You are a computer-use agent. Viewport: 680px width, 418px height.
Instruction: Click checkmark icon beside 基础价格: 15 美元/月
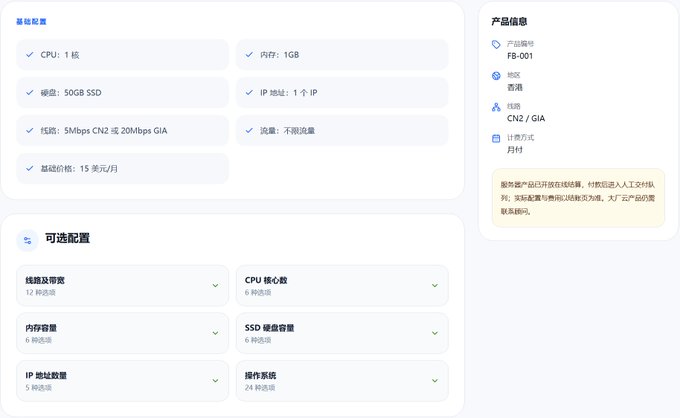(29, 168)
